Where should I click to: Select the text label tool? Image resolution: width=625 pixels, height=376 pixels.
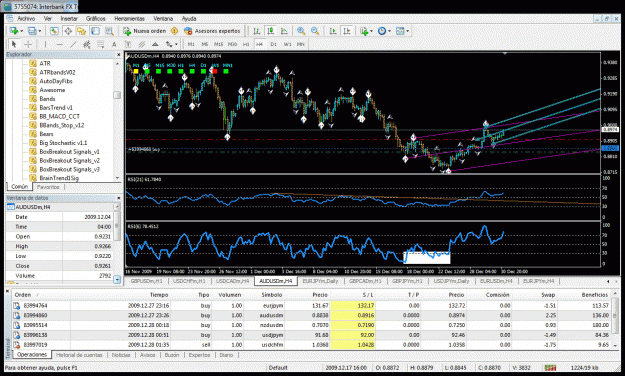click(128, 44)
